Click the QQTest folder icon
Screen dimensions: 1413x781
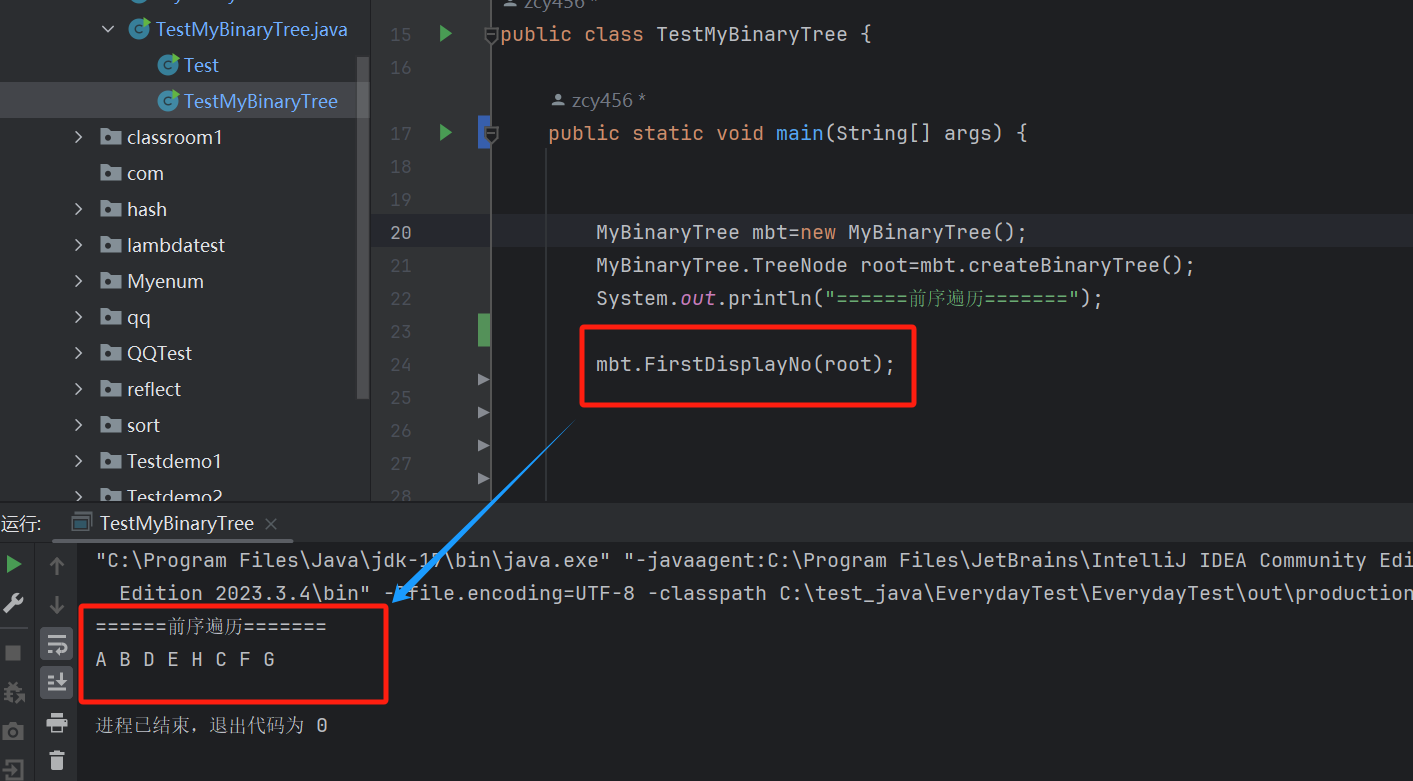tap(111, 353)
